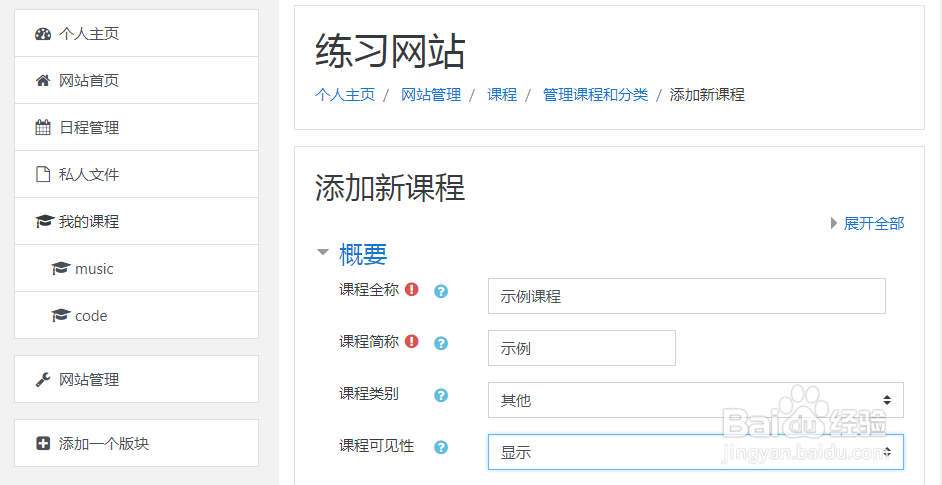Open the code course in sidebar
This screenshot has width=942, height=485.
[91, 316]
